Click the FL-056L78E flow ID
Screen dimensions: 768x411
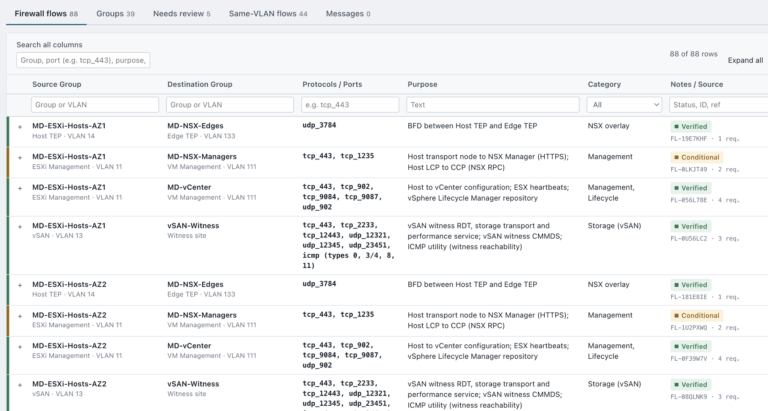[689, 200]
